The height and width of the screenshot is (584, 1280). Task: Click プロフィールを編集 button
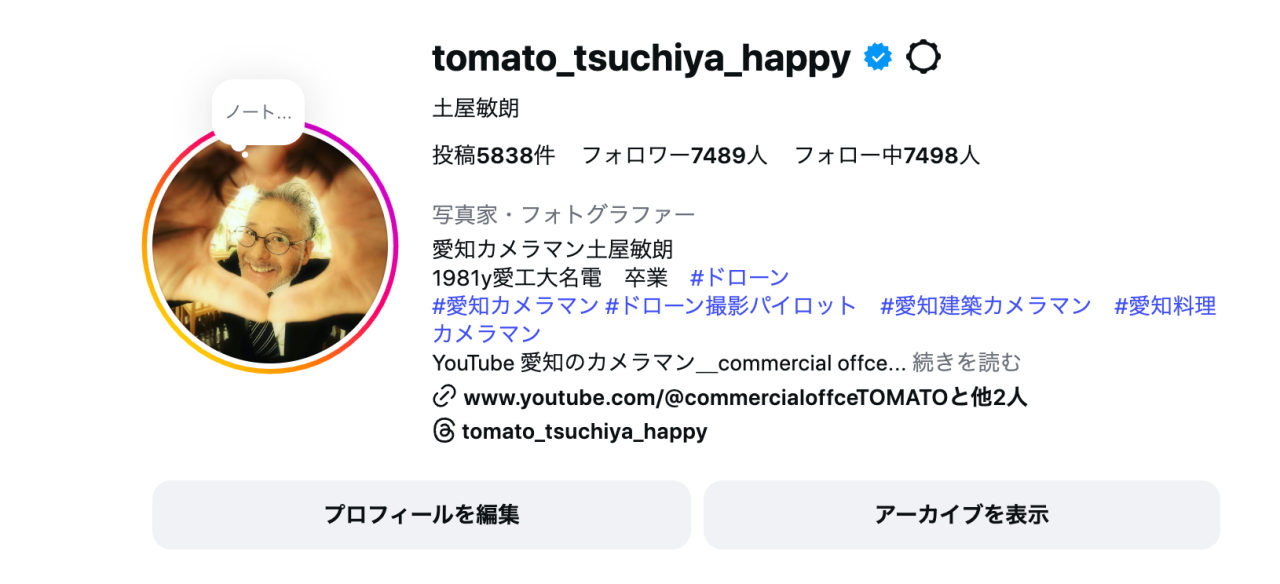pyautogui.click(x=421, y=515)
